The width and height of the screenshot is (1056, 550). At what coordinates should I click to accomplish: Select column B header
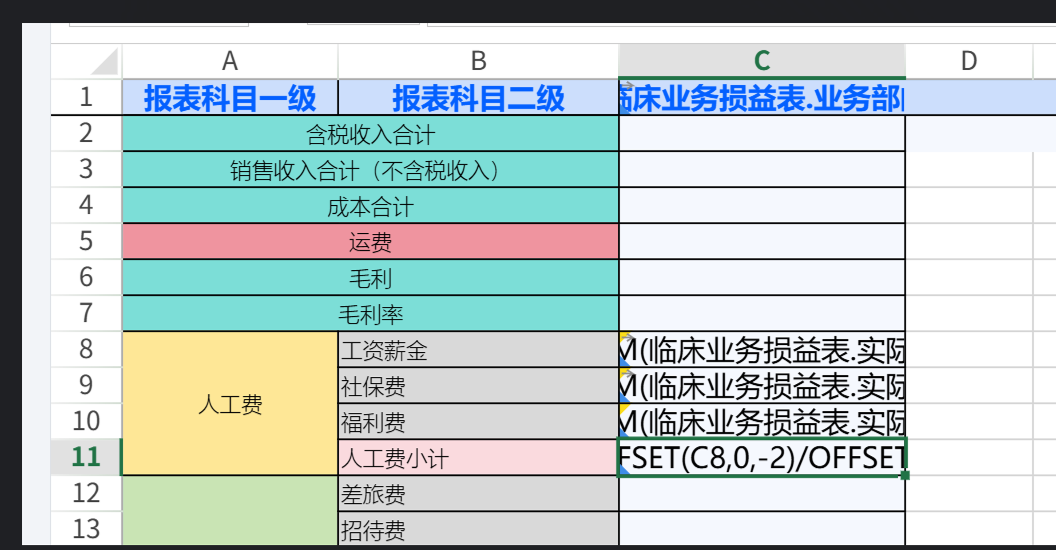pos(478,61)
